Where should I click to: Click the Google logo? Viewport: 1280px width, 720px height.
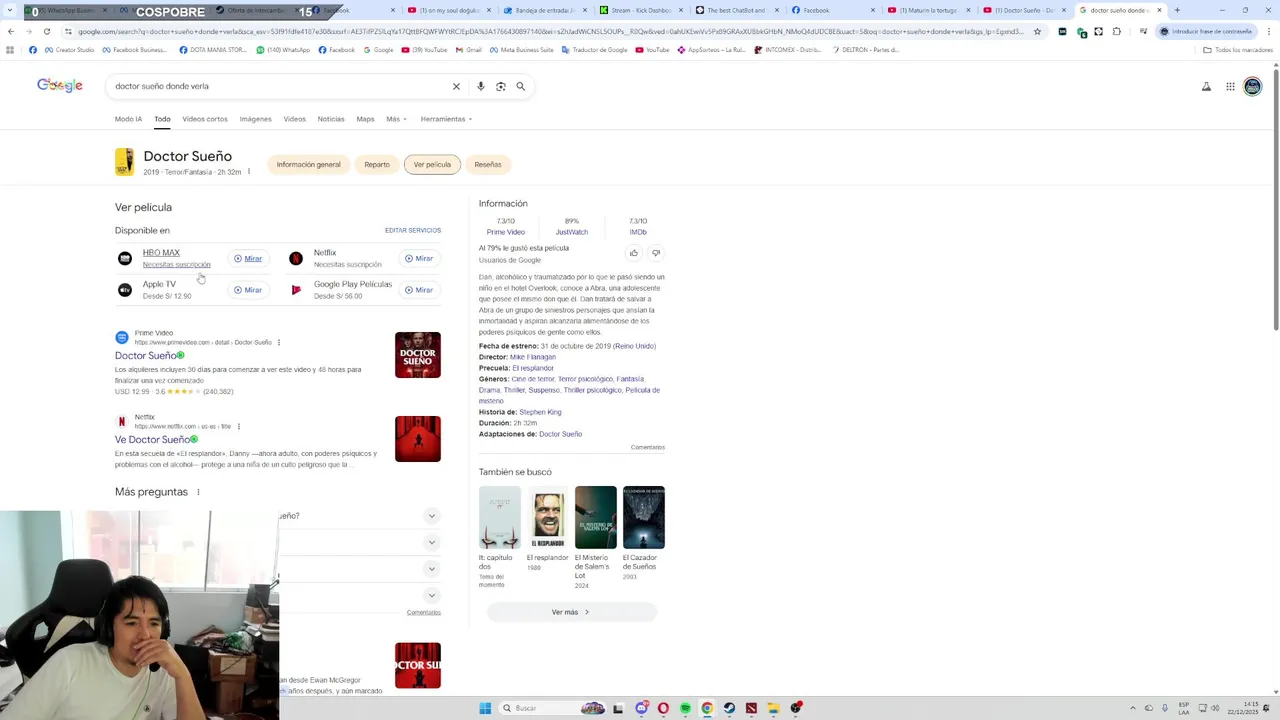[60, 86]
